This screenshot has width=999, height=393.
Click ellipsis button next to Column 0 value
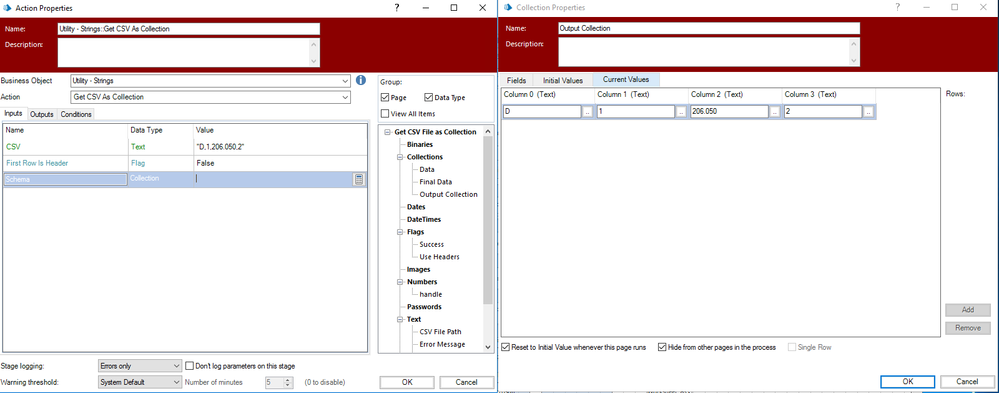pyautogui.click(x=587, y=111)
